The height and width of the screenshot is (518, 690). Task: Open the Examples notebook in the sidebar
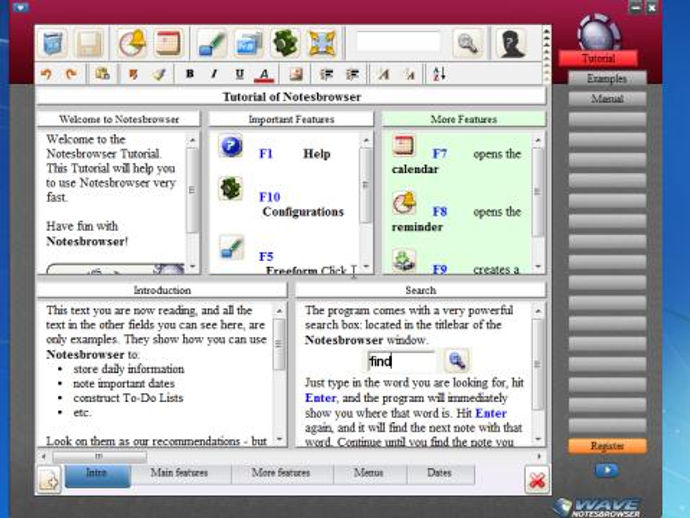coord(607,78)
